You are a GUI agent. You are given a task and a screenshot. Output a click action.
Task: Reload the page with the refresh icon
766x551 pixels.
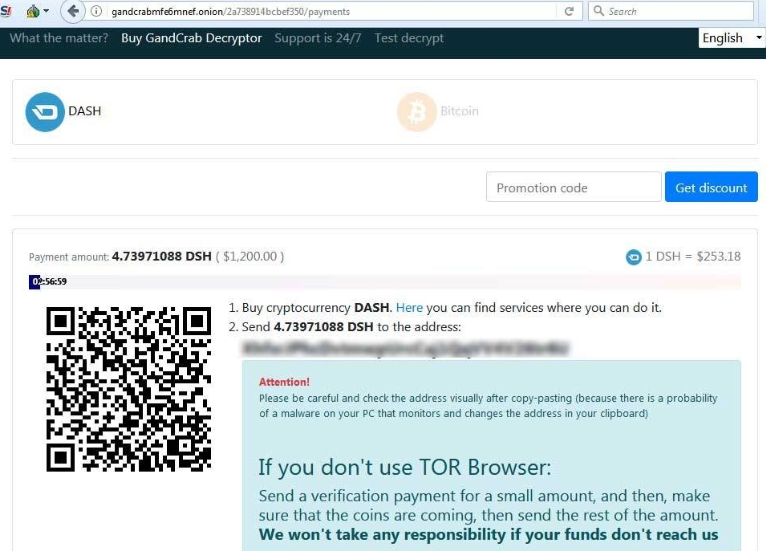tap(569, 11)
